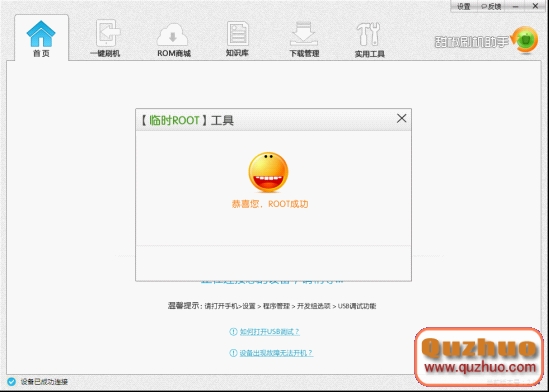Click the 恭喜您，ROOT成功 message

pos(270,204)
